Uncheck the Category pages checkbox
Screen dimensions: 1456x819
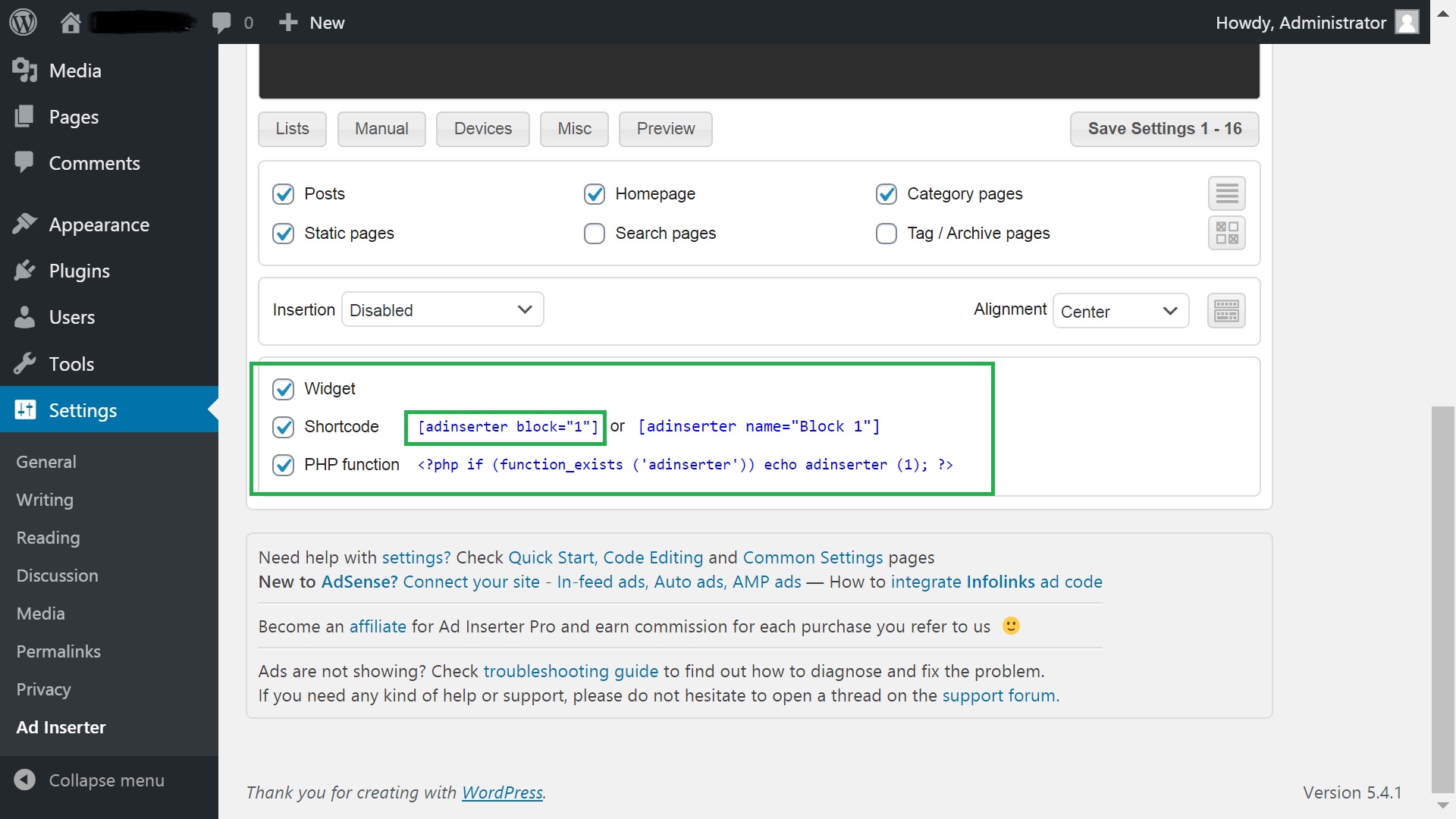coord(886,194)
